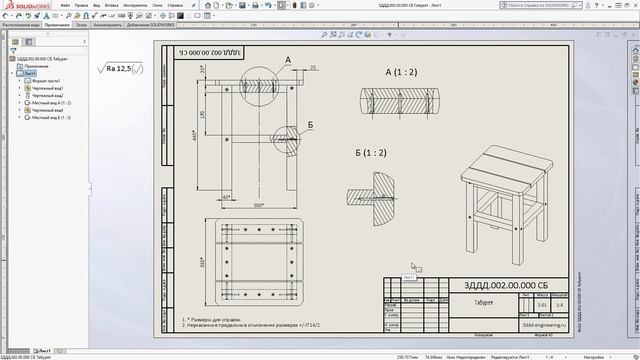Image resolution: width=640 pixels, height=360 pixels.
Task: Select the Geometric Tolerance tool
Action: point(121,16)
